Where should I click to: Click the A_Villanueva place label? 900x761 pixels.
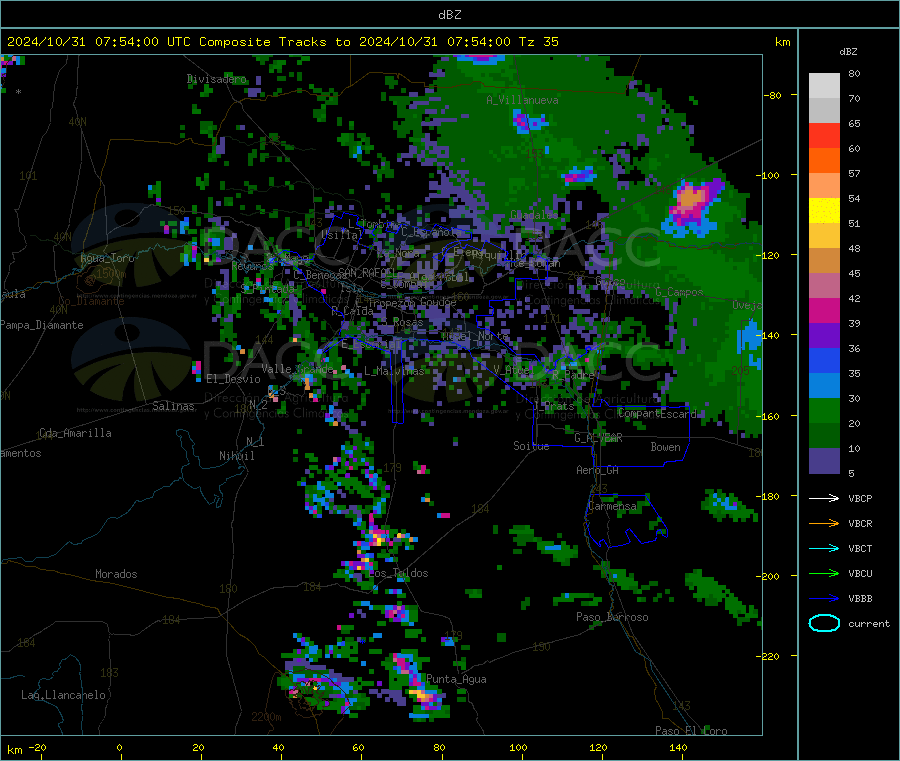click(x=522, y=100)
